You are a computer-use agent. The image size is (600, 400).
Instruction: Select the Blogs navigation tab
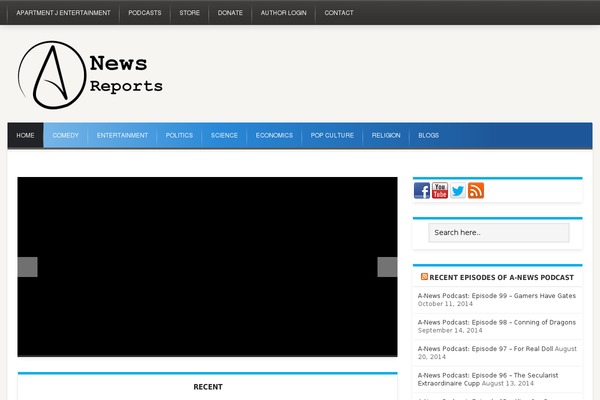(429, 136)
